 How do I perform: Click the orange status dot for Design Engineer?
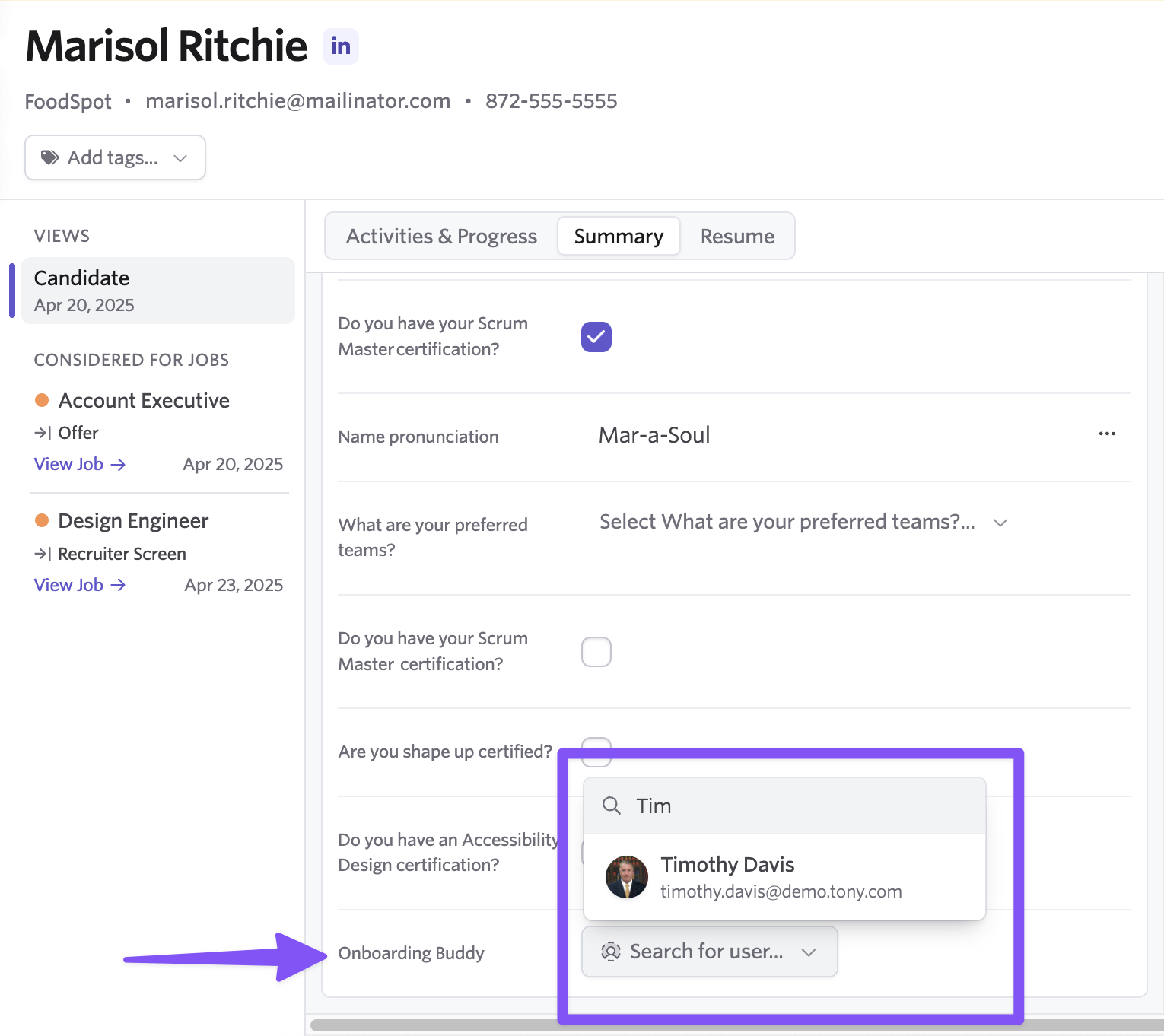click(43, 520)
